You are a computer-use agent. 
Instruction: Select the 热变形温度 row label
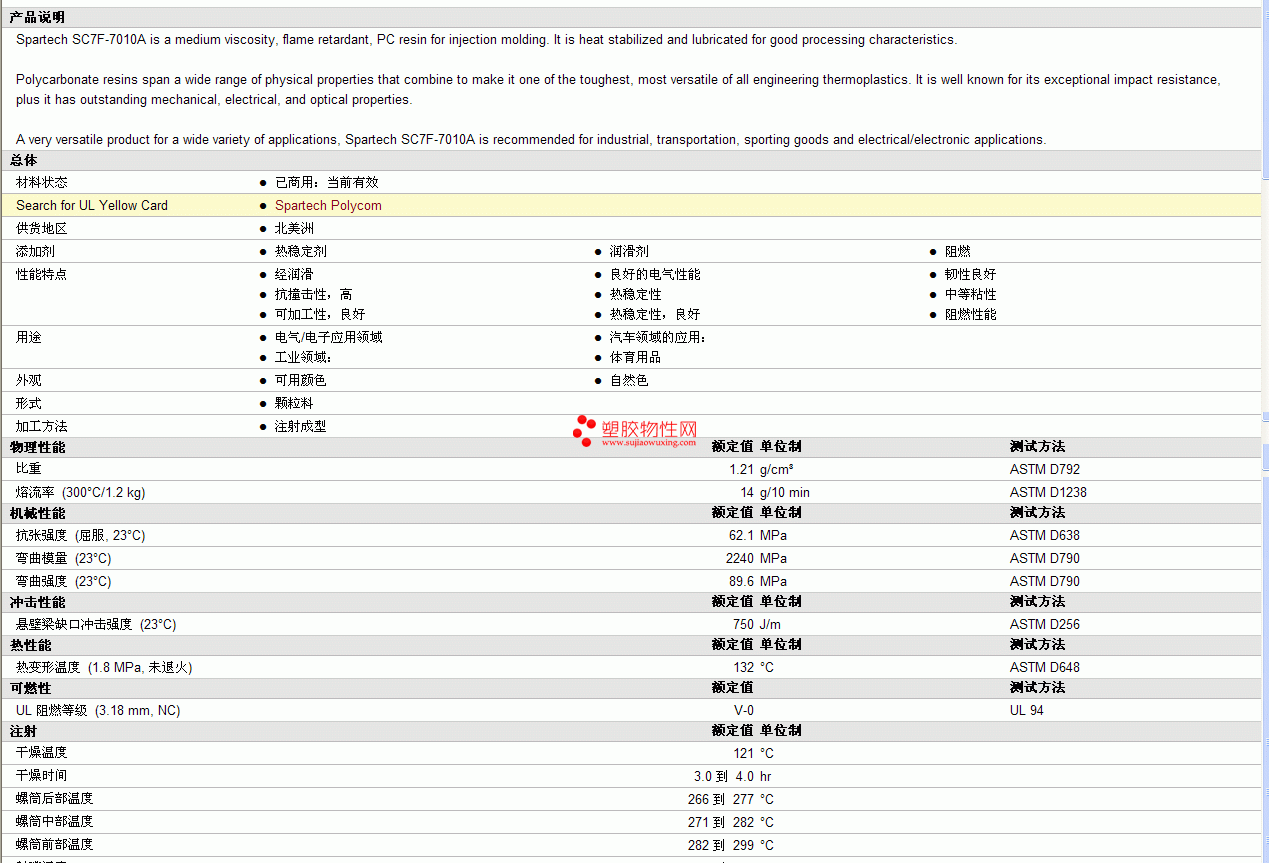pos(104,667)
